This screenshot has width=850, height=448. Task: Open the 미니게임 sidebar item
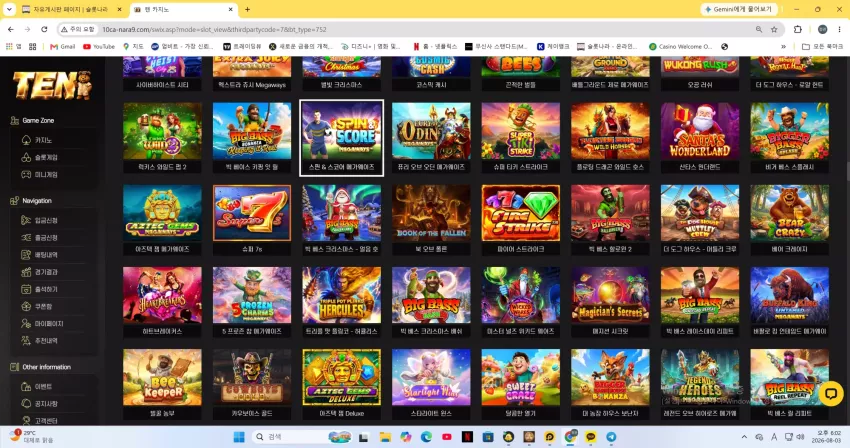coord(46,175)
